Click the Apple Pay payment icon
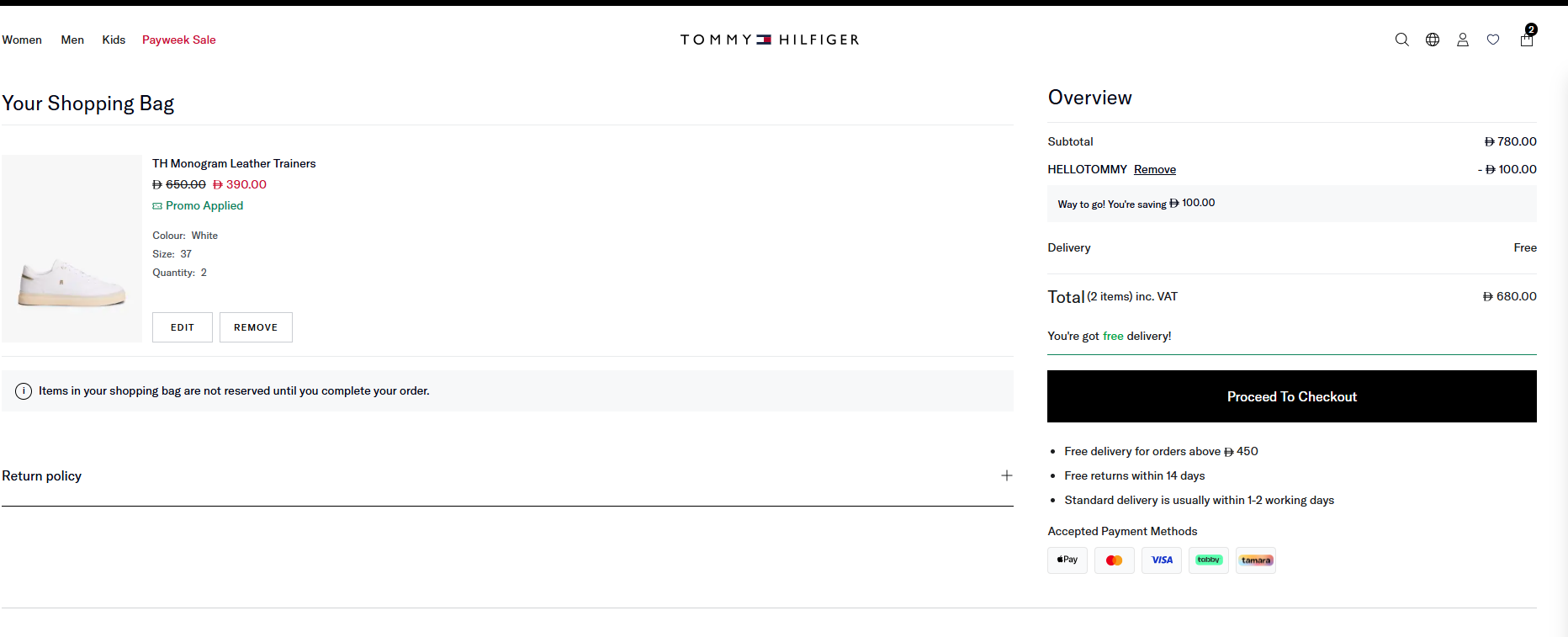 1067,560
